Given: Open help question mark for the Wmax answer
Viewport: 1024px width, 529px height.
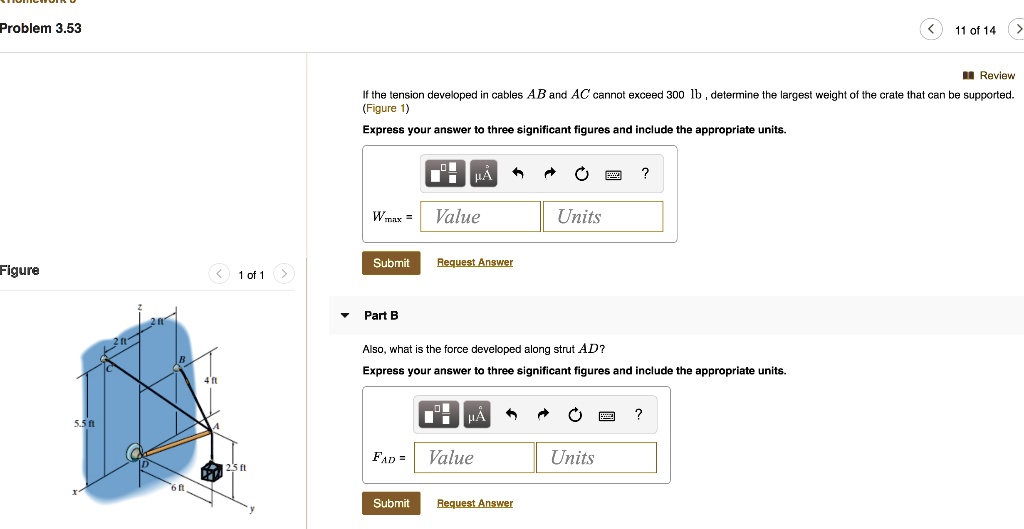Looking at the screenshot, I should tap(645, 174).
